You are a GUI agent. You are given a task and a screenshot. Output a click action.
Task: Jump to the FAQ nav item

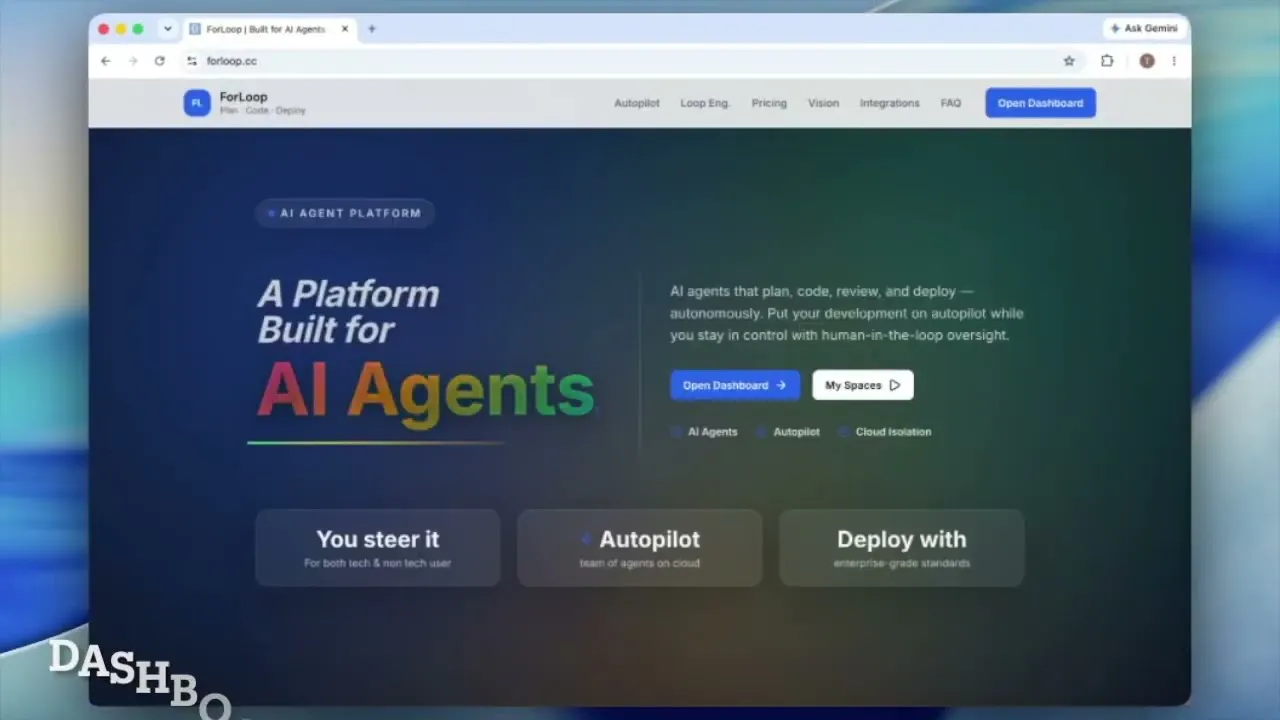951,103
